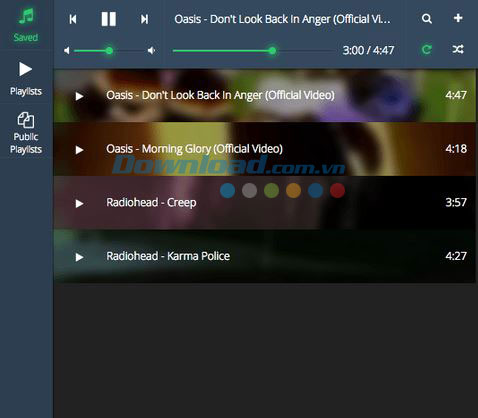Click the now-playing song title header
Image resolution: width=478 pixels, height=418 pixels.
[282, 19]
